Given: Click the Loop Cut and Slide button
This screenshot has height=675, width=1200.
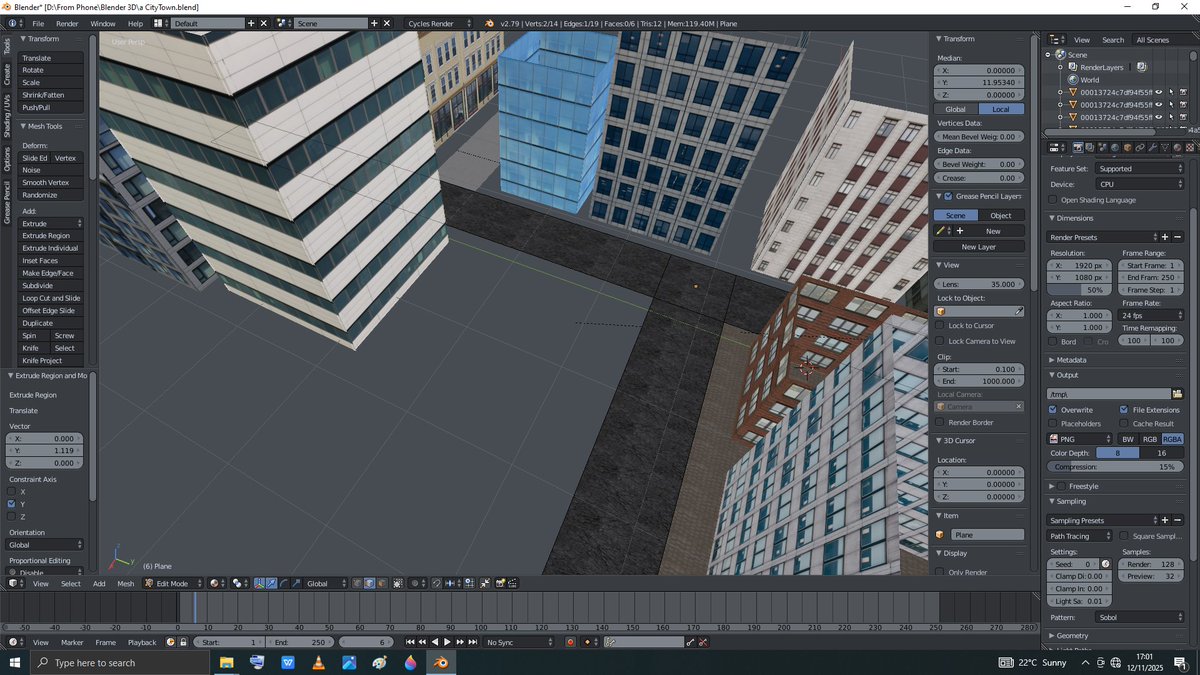Looking at the screenshot, I should (x=50, y=298).
